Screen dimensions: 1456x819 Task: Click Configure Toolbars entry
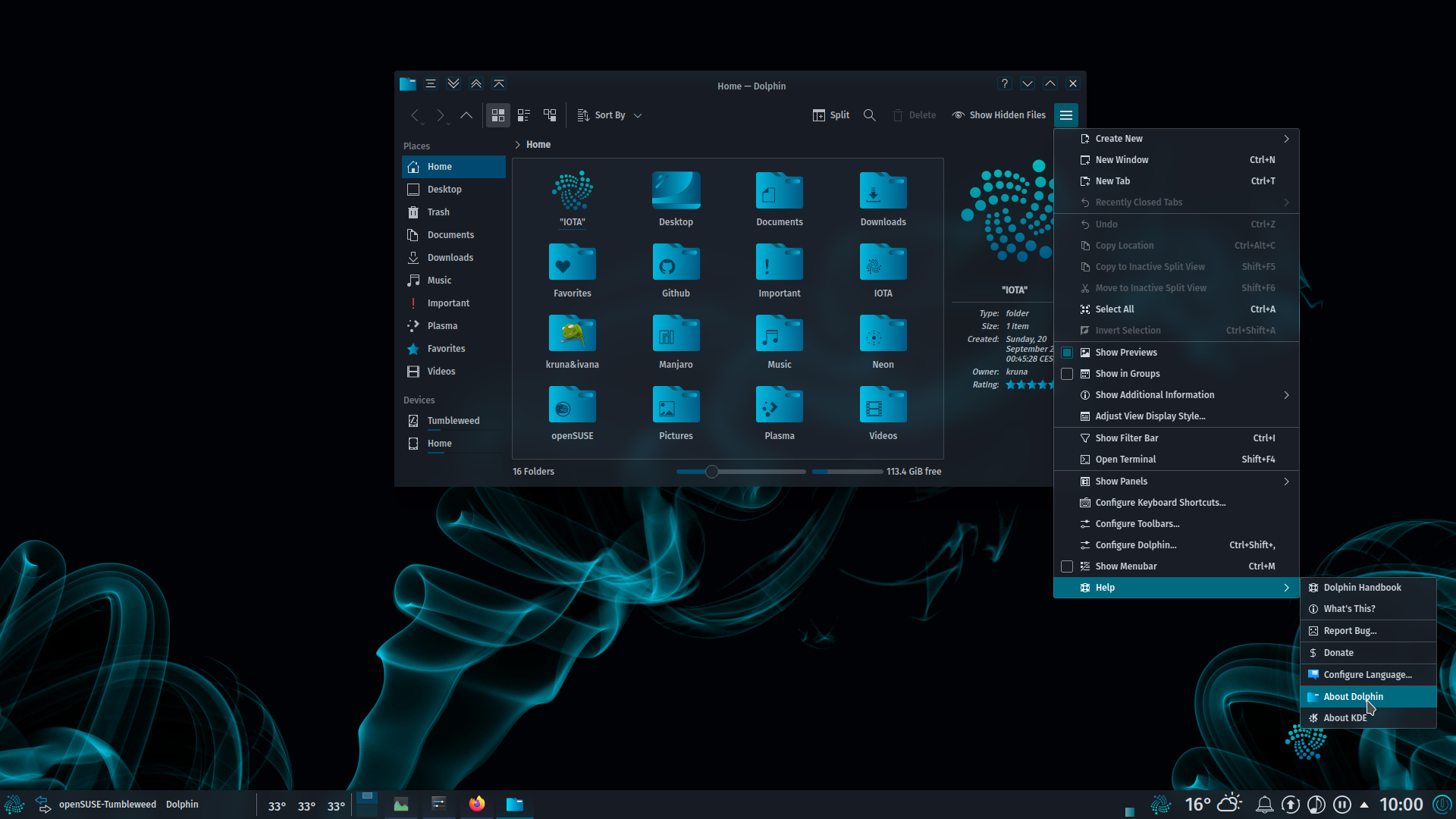pyautogui.click(x=1176, y=524)
